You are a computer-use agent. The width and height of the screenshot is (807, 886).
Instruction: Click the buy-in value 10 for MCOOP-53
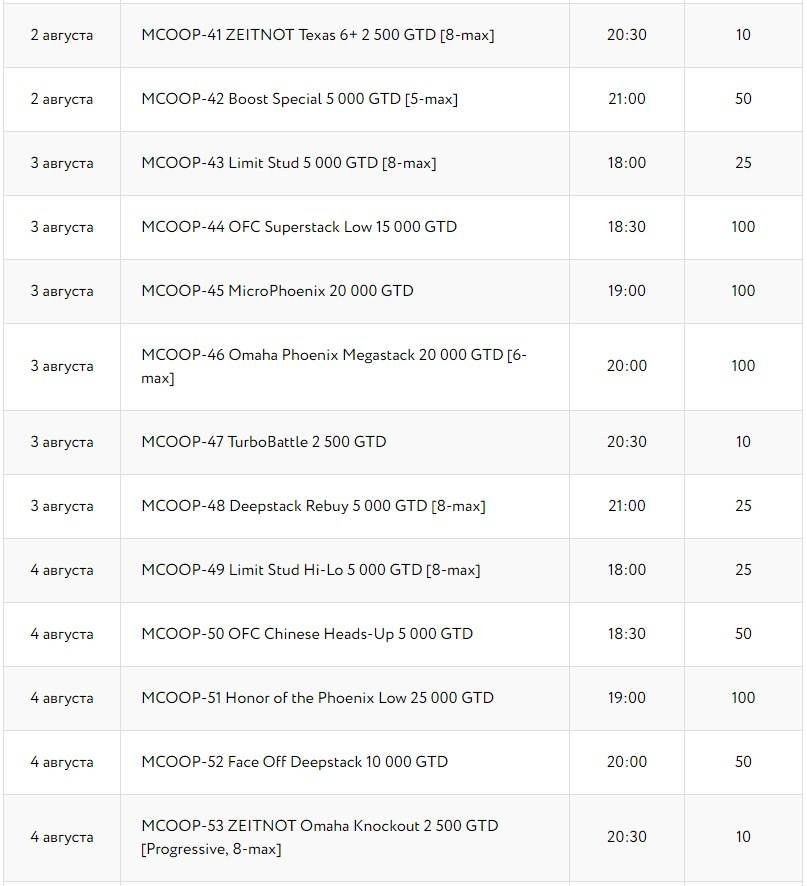[743, 837]
